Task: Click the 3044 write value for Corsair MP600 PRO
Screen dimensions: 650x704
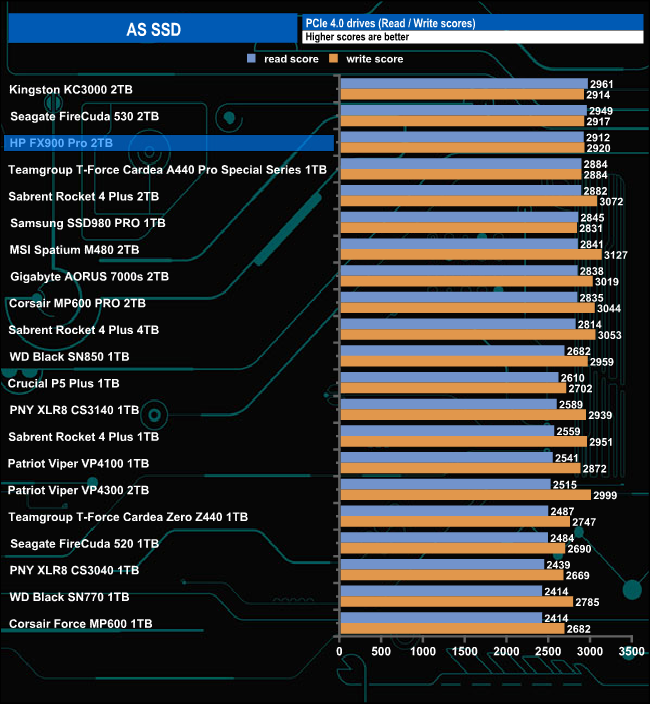Action: 609,308
